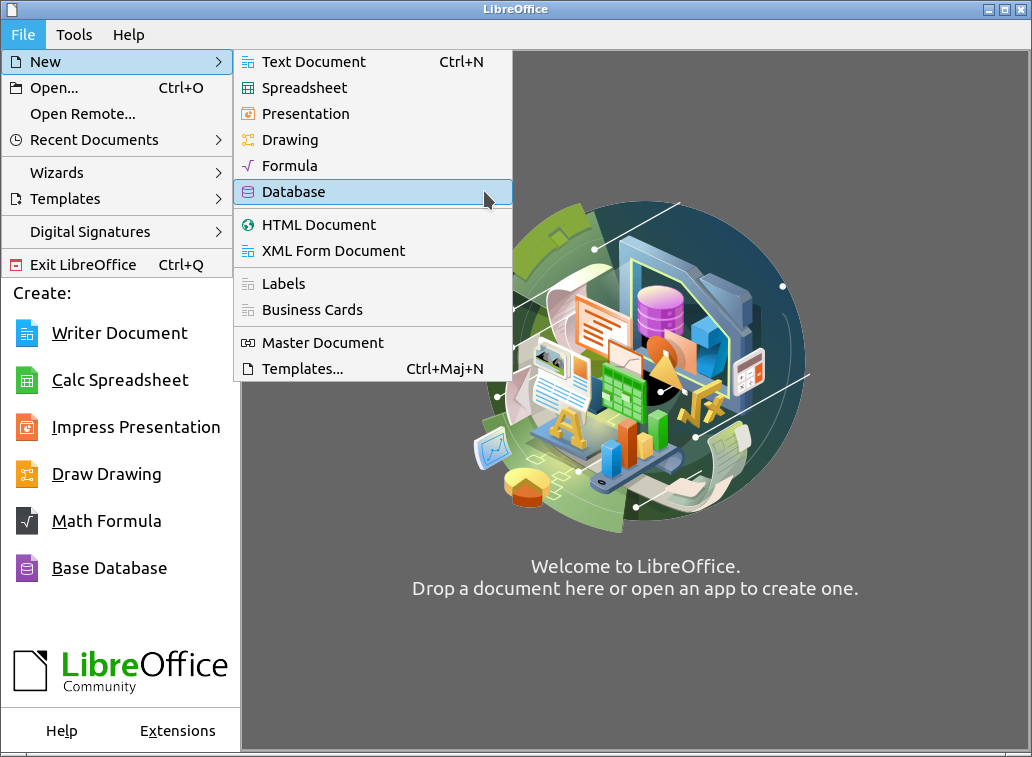Screen dimensions: 1032x757
Task: Click the Ctrl+Q shortcut text
Action: tap(181, 265)
